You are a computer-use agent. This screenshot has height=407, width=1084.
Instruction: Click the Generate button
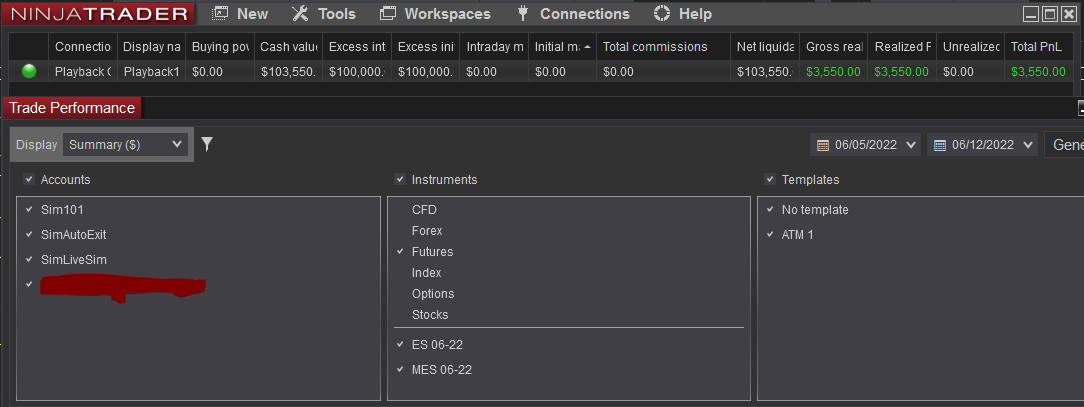pyautogui.click(x=1067, y=145)
